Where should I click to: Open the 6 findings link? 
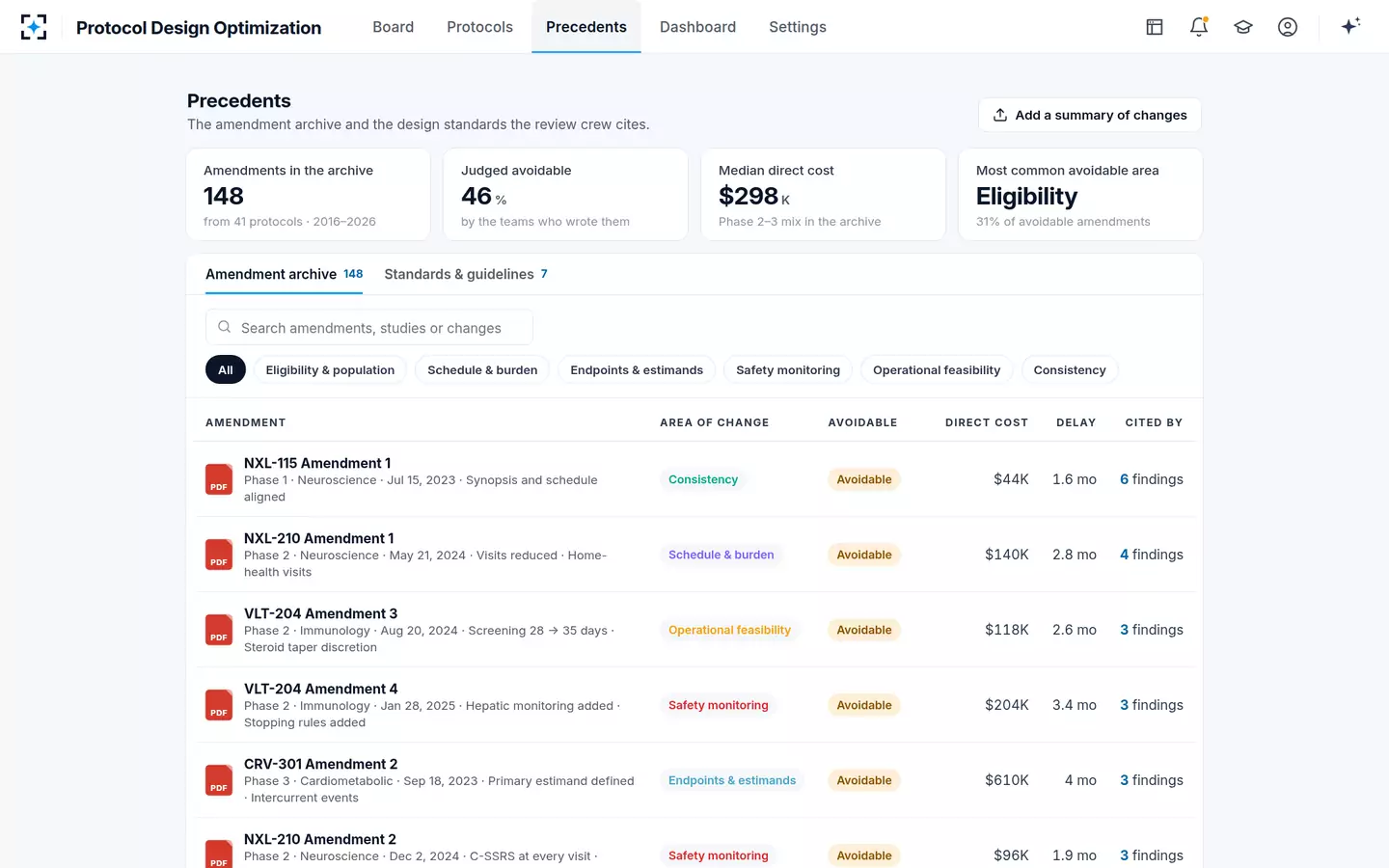pyautogui.click(x=1152, y=479)
